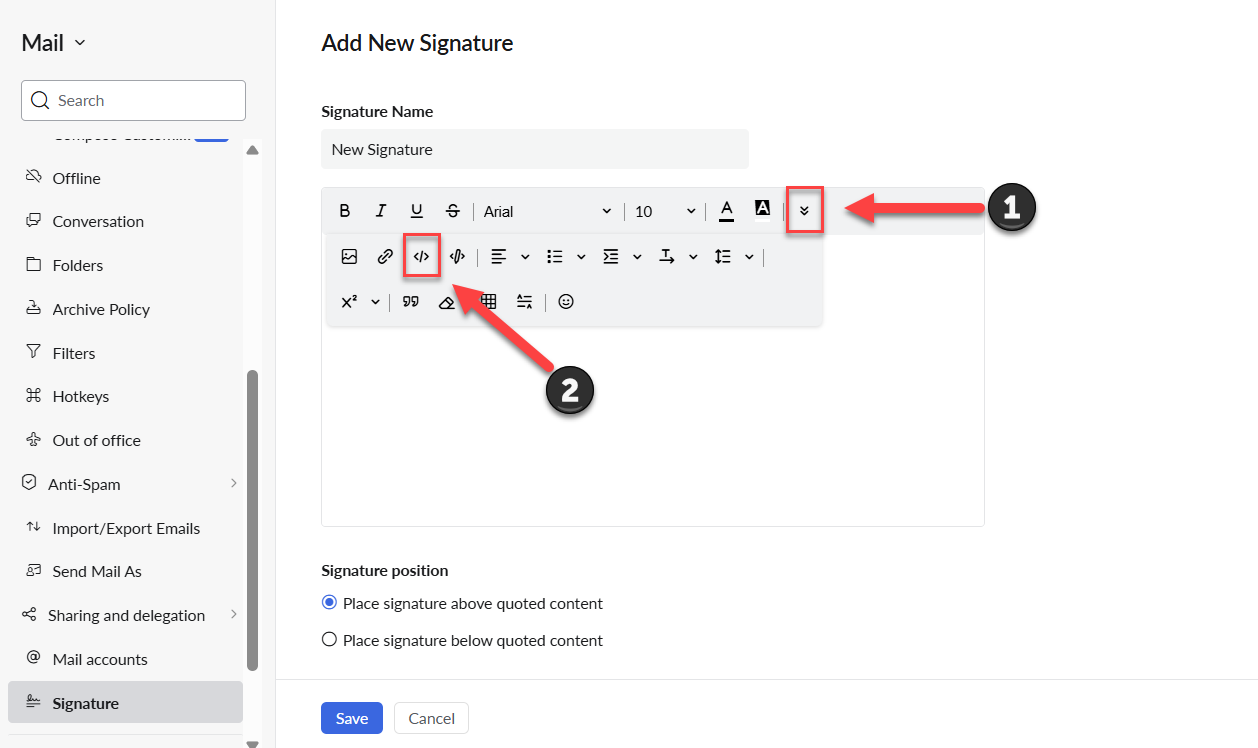Screen dimensions: 1258x748
Task: Click the insert link icon
Action: pos(385,257)
